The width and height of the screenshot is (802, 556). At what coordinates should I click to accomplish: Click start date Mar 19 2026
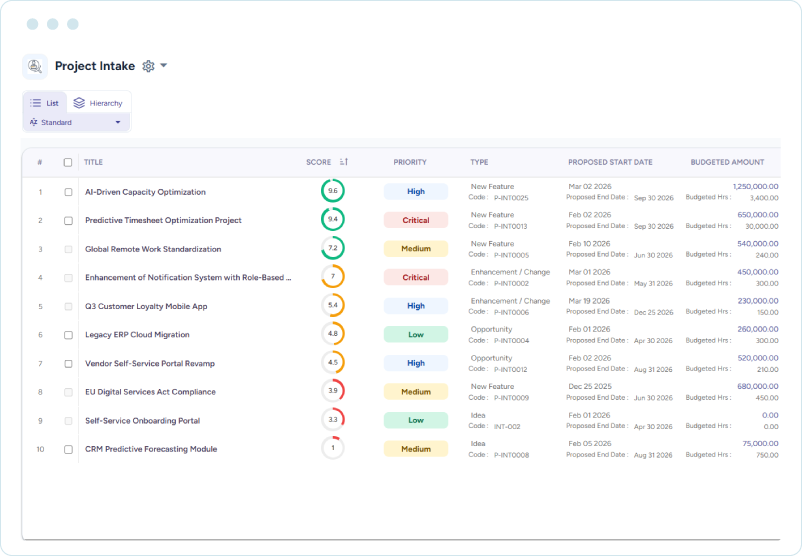click(589, 301)
